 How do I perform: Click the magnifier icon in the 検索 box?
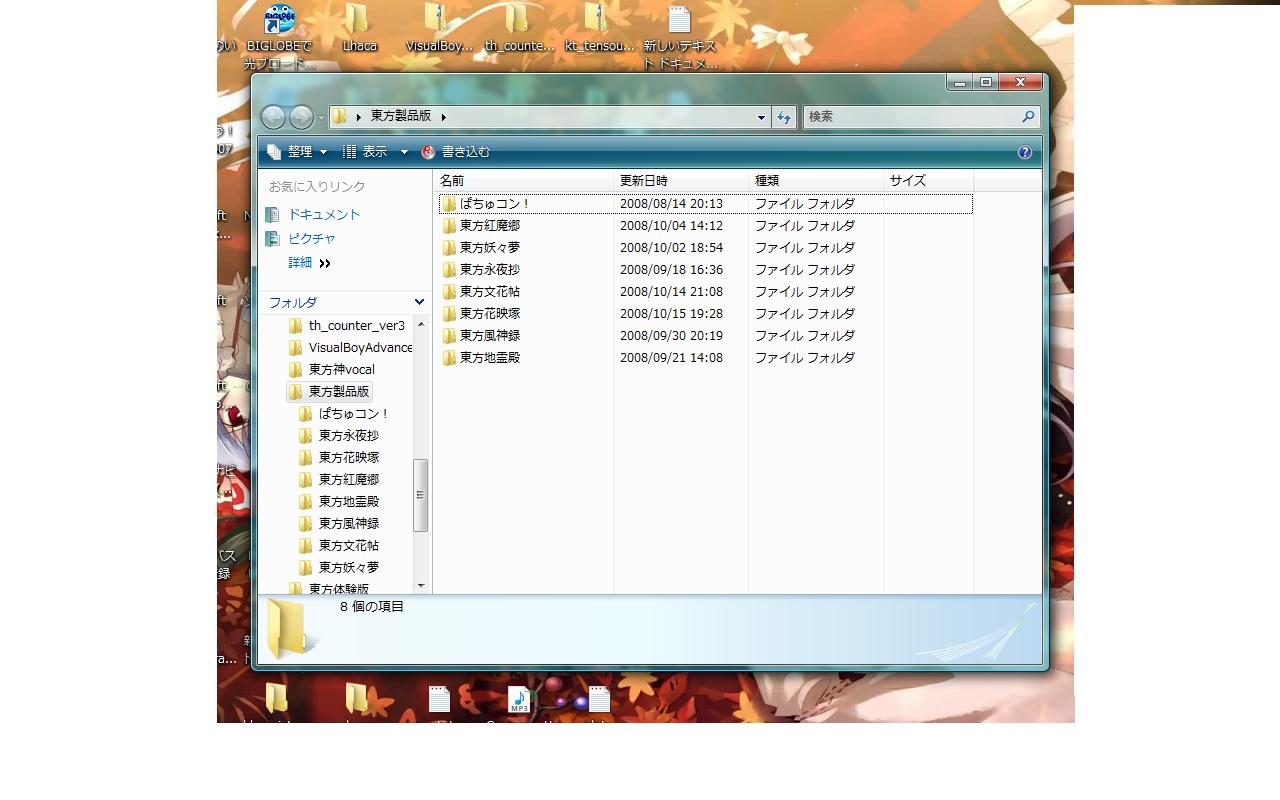tap(1027, 117)
